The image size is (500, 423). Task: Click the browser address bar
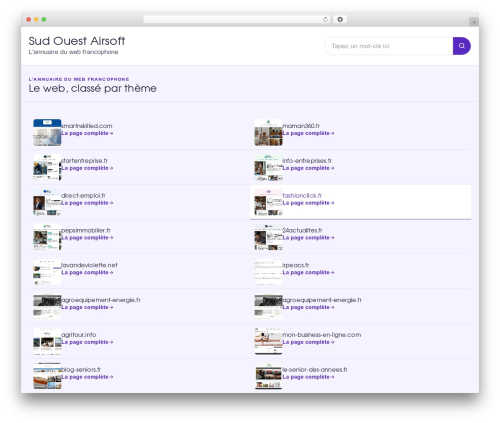[236, 20]
